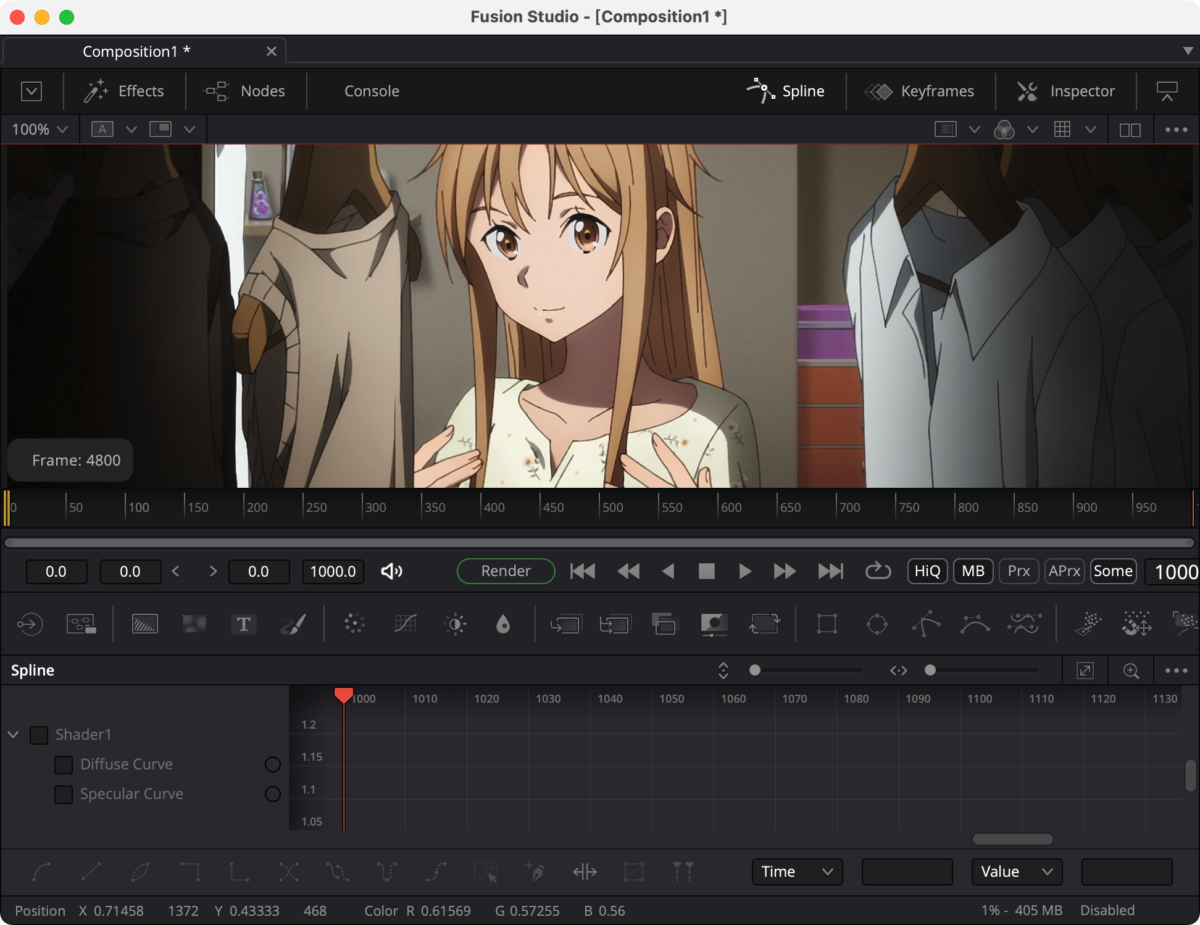Viewport: 1200px width, 925px height.
Task: Stop playback
Action: pyautogui.click(x=707, y=571)
